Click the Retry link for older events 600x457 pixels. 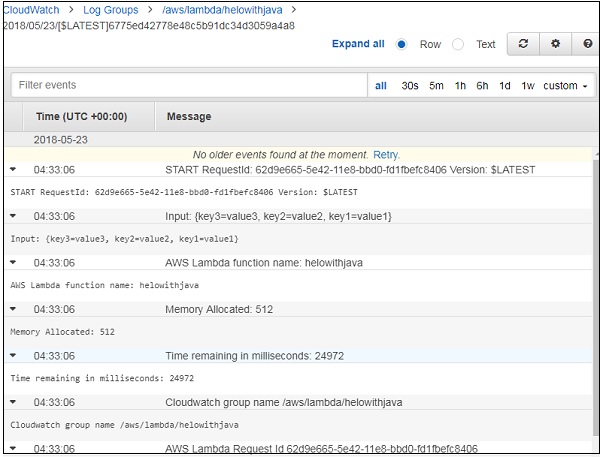[x=386, y=155]
